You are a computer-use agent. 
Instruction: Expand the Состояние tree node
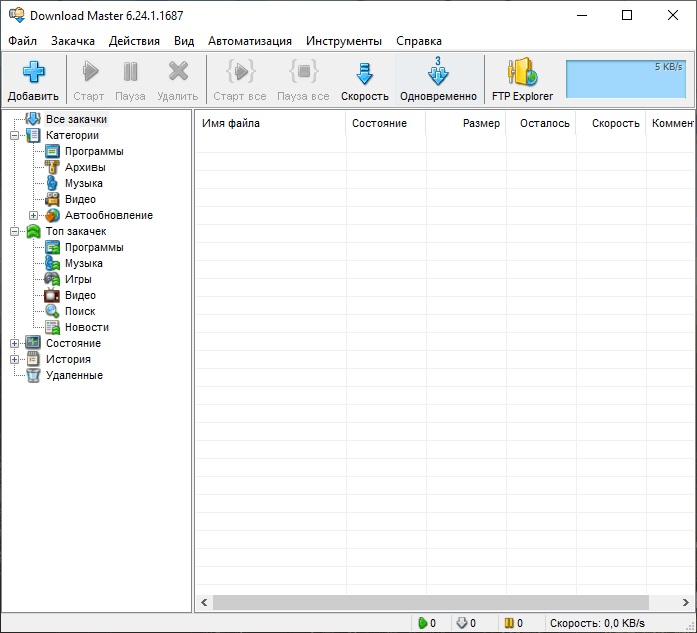point(15,343)
